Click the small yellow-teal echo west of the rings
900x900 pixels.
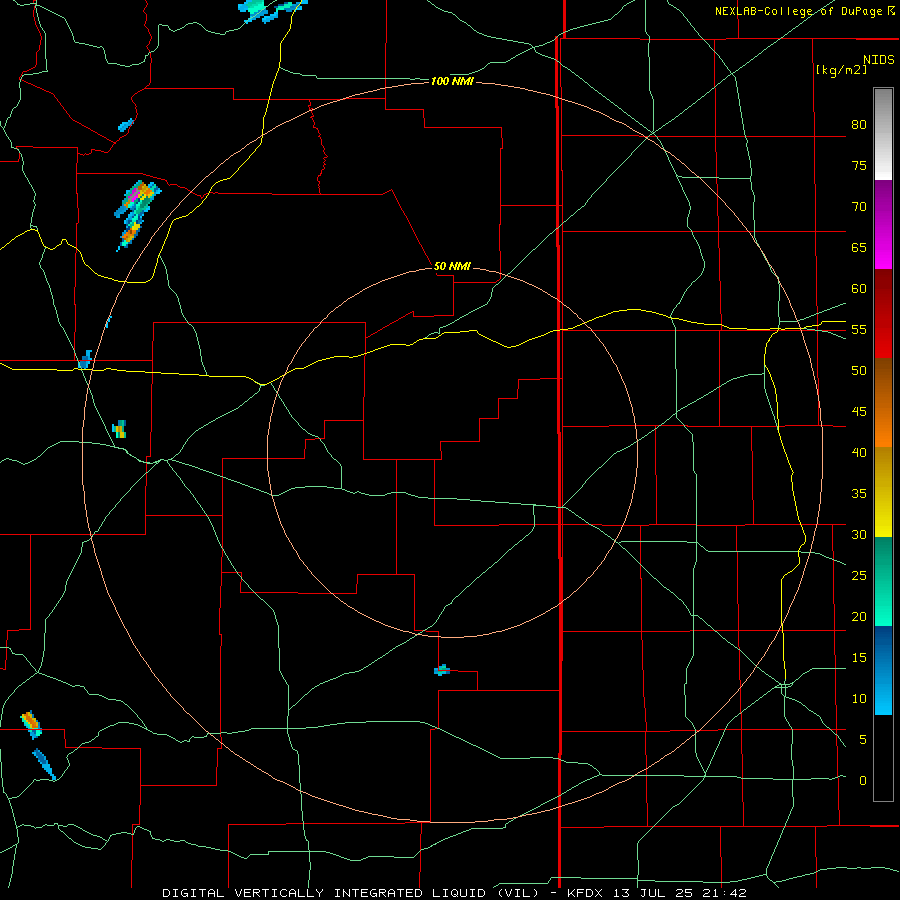(119, 429)
